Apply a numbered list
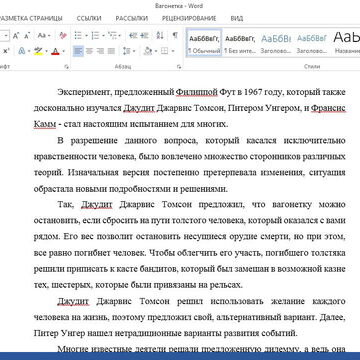 click(x=95, y=36)
